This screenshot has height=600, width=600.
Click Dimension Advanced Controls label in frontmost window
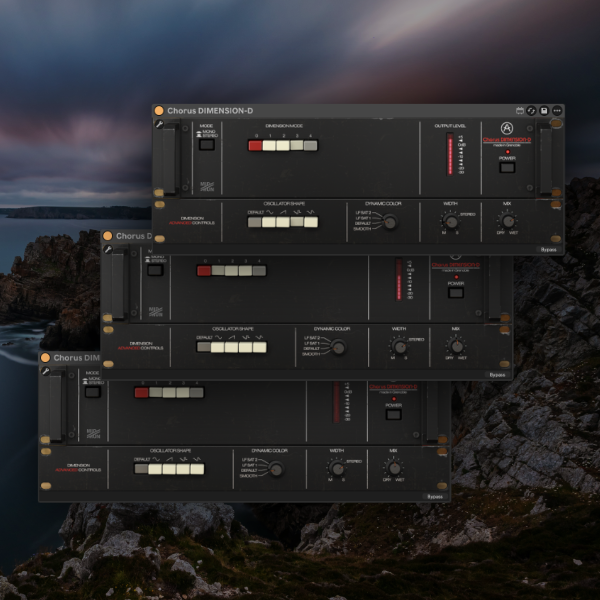192,220
